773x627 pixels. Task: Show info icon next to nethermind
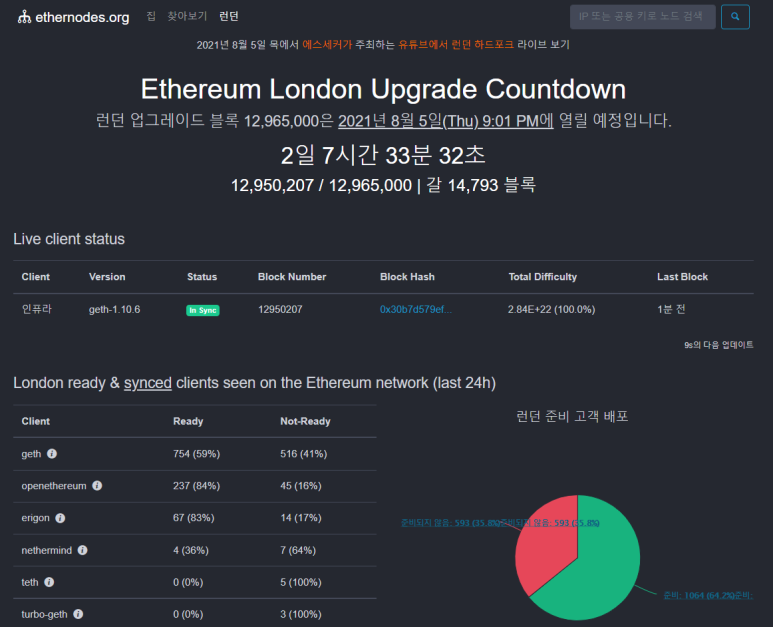point(82,550)
